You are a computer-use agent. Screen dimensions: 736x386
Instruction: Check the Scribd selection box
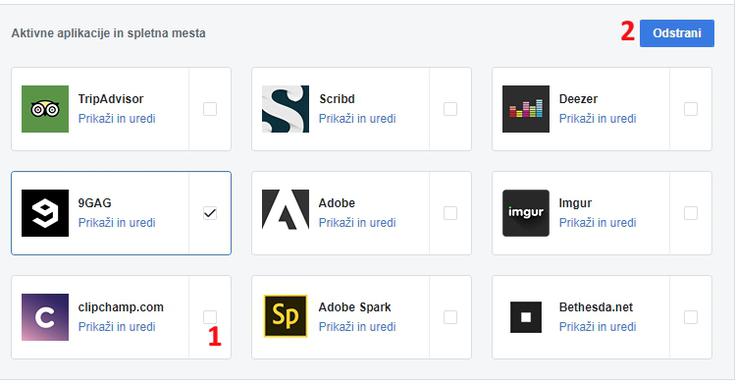(x=450, y=109)
